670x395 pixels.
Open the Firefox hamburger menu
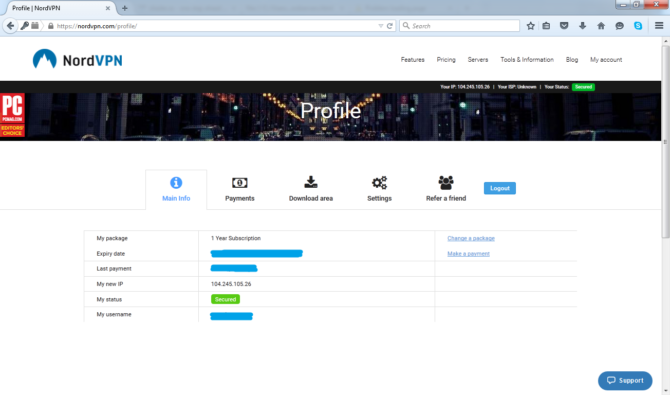659,26
